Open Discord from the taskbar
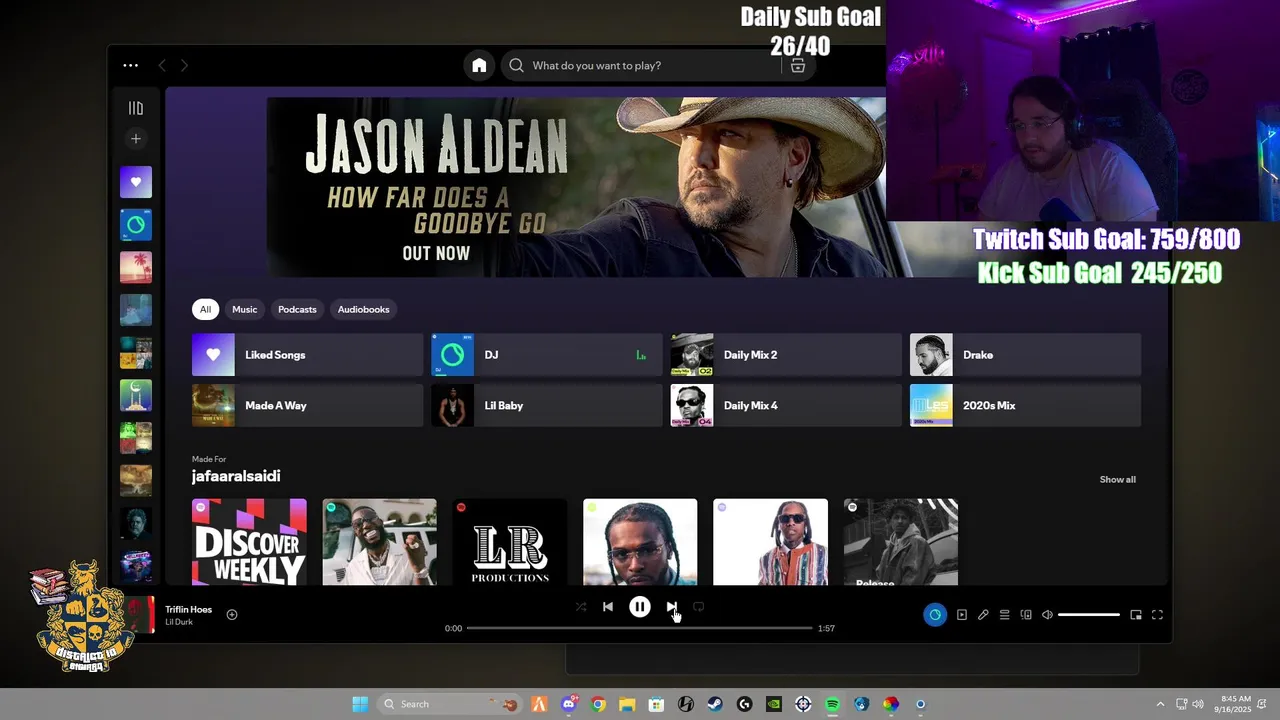 569,704
